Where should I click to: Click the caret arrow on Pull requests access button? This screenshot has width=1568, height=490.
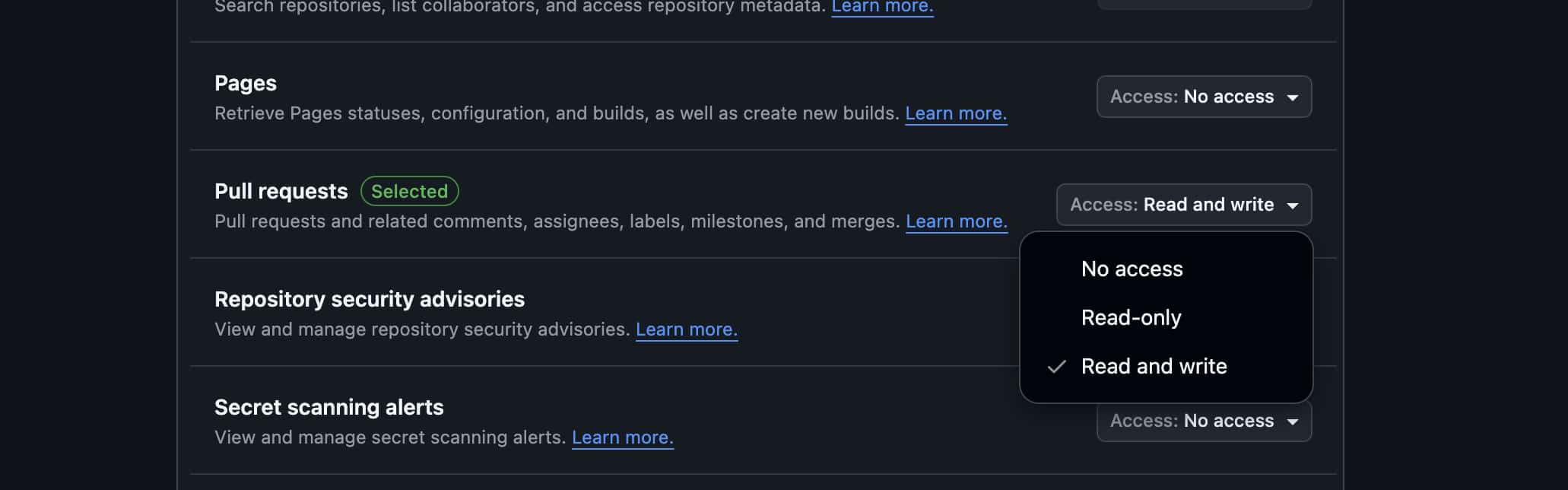1292,206
